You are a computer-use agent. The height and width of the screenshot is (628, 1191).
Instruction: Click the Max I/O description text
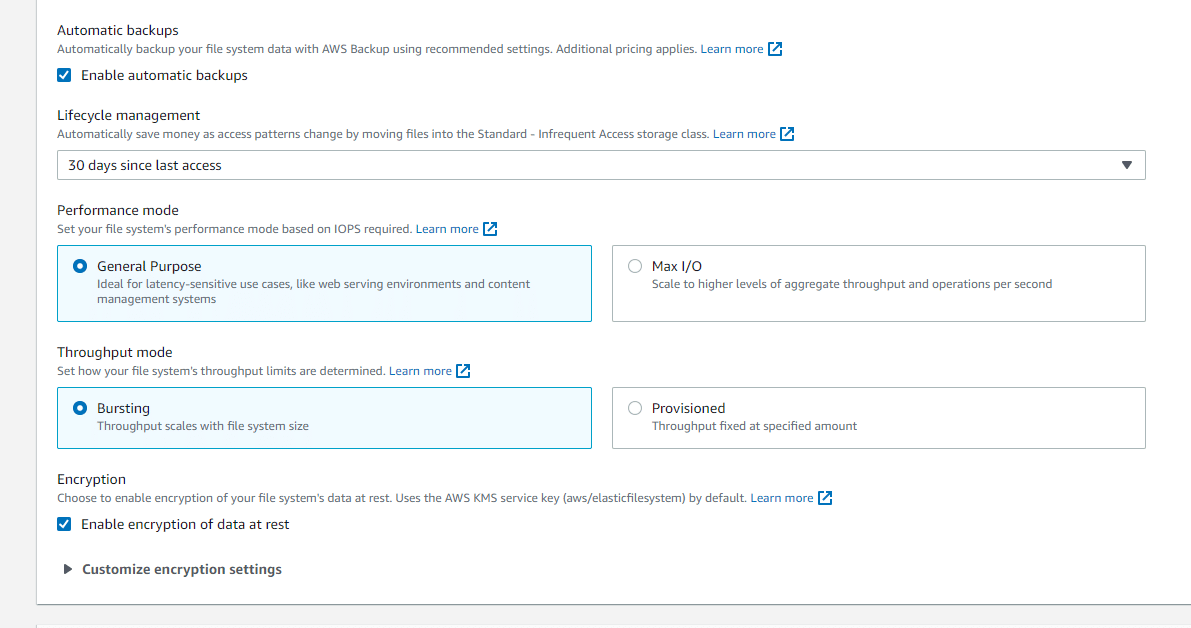(851, 284)
